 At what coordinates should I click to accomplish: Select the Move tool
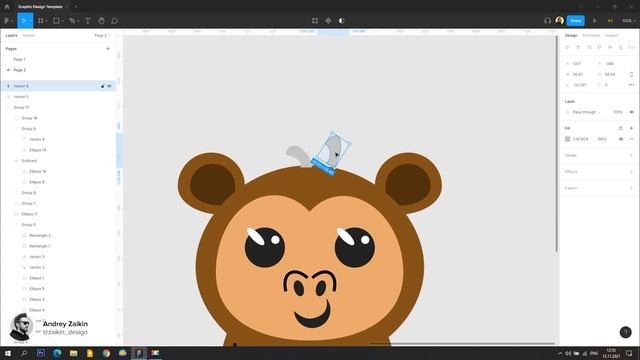[x=23, y=20]
